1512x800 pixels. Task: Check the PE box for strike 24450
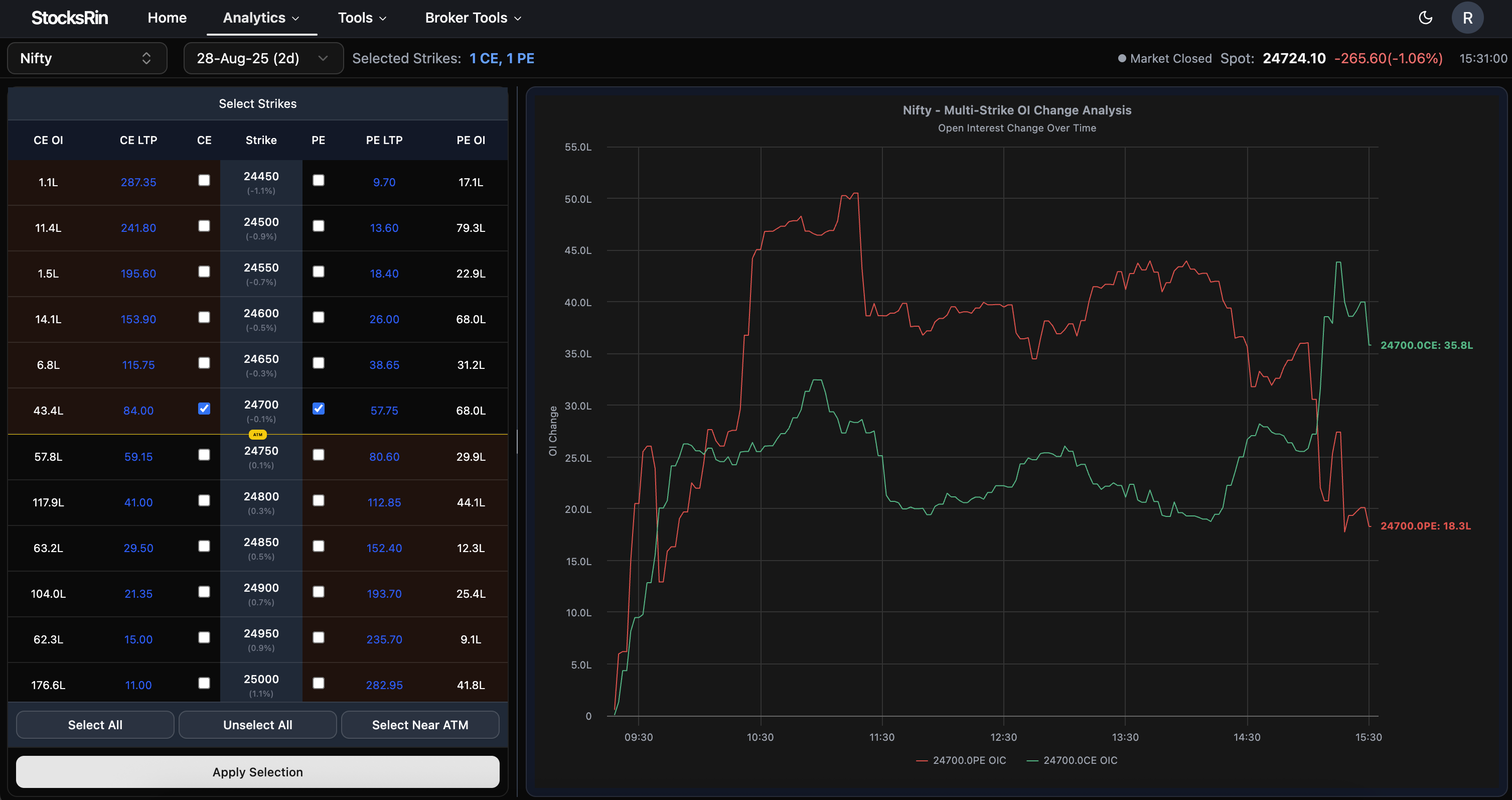318,180
